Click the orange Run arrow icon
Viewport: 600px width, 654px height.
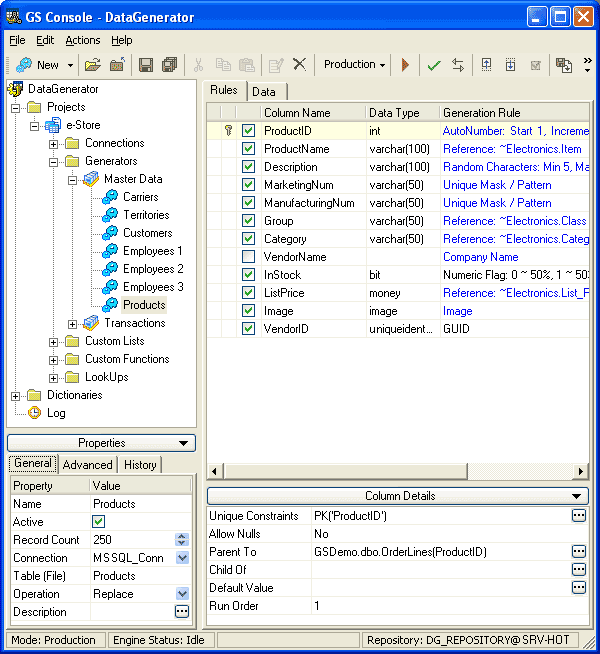tap(405, 65)
